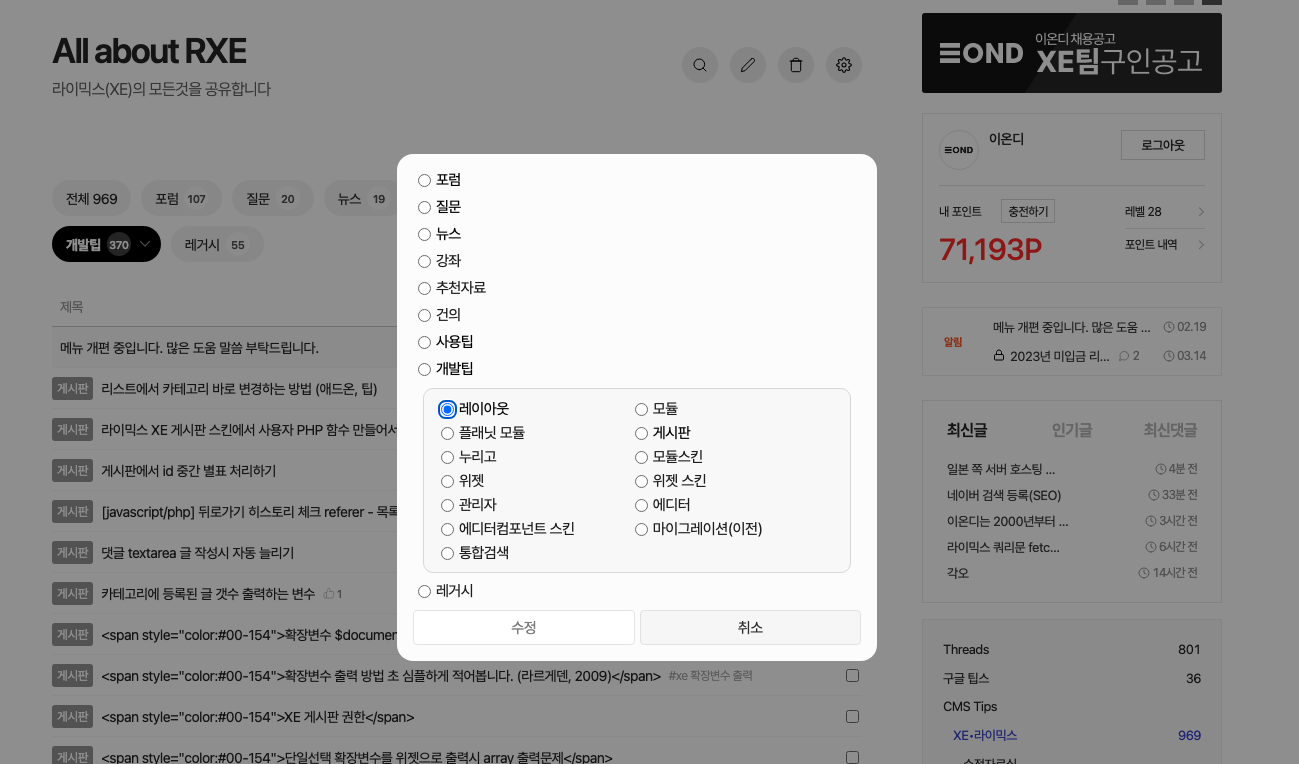
Task: Open post 댓글 textarea 글 작성시 자동 늘리기
Action: point(198,552)
